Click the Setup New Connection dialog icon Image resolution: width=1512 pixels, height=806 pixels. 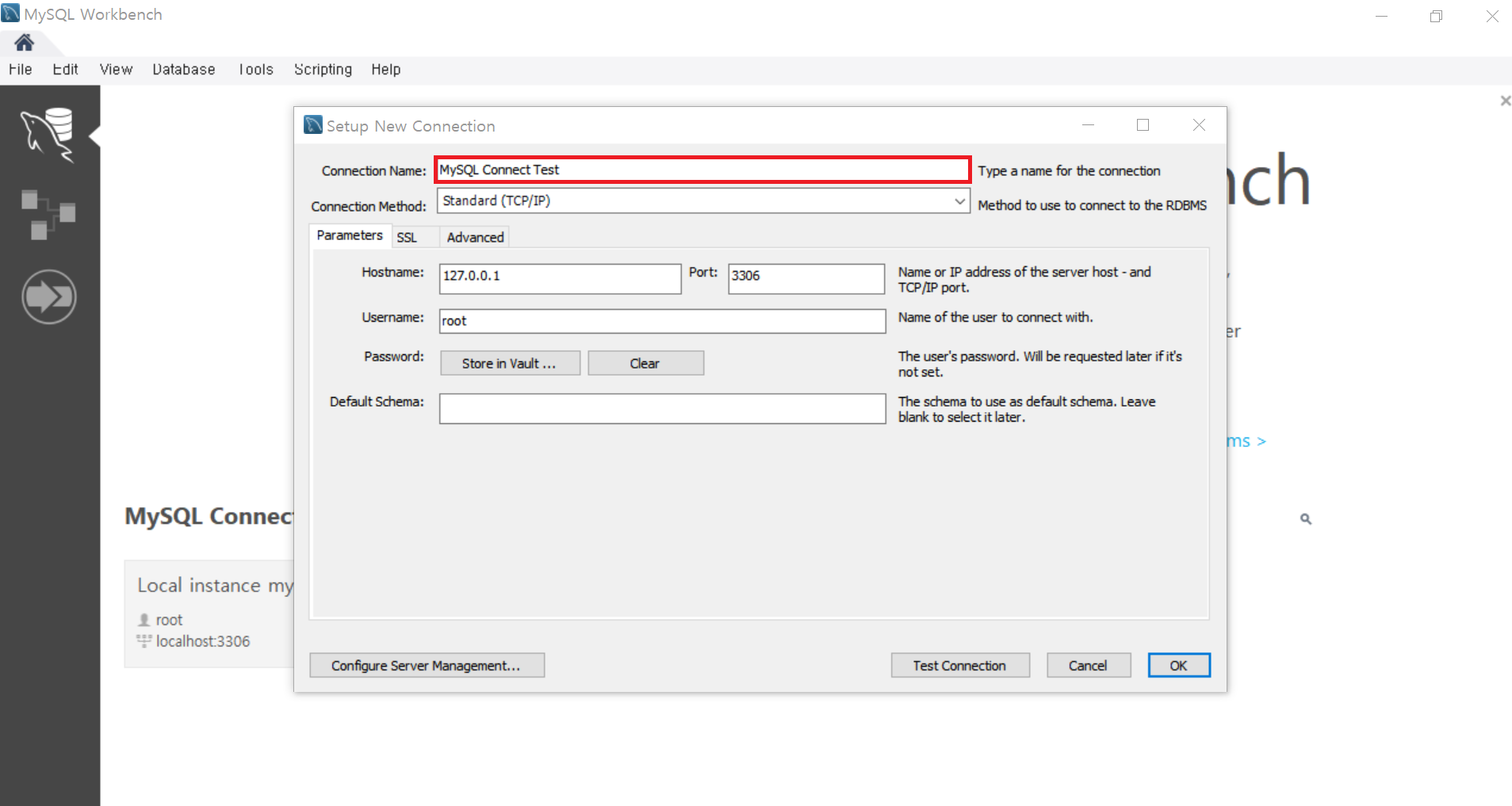(313, 124)
